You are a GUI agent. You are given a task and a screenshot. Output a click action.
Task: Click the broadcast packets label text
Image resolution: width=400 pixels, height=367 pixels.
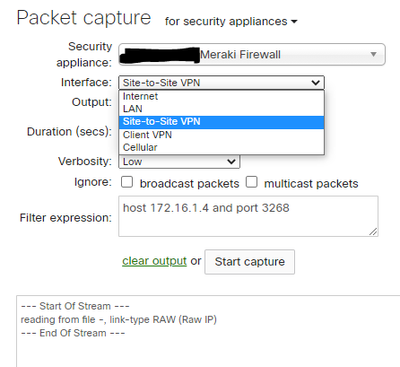coord(189,184)
